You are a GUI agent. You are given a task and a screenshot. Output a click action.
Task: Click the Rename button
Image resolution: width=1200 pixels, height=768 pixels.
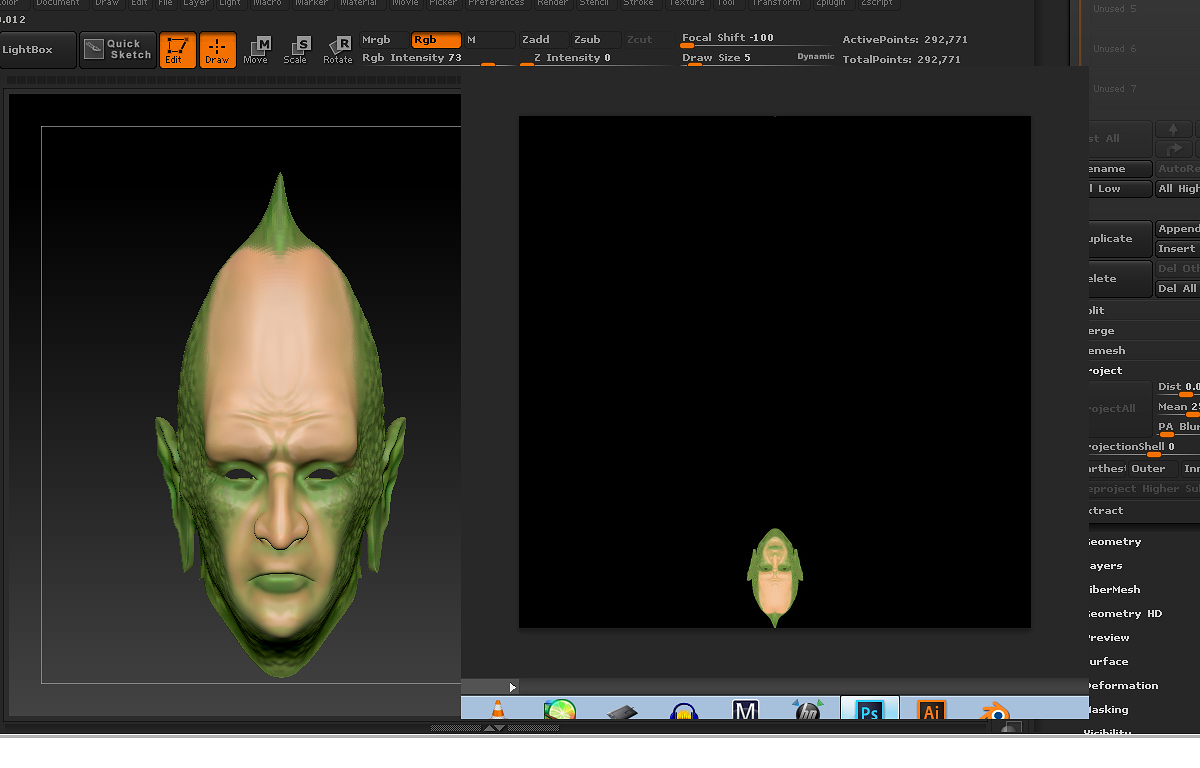point(1120,169)
